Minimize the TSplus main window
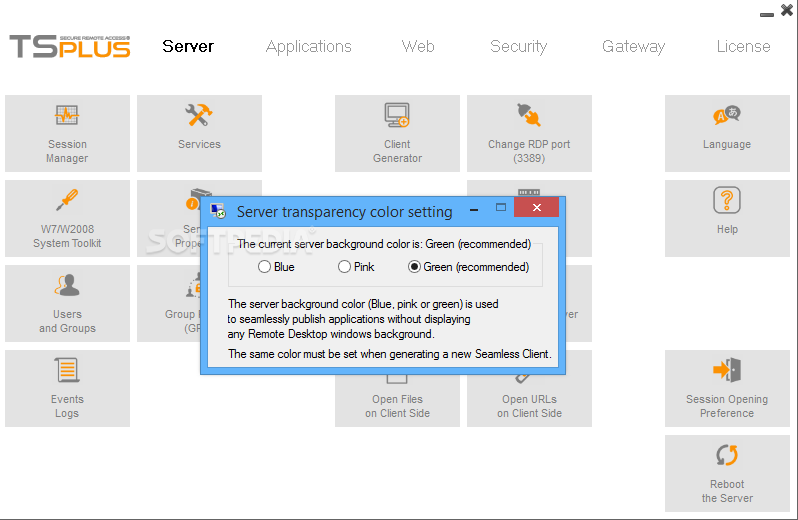The image size is (798, 520). 766,15
